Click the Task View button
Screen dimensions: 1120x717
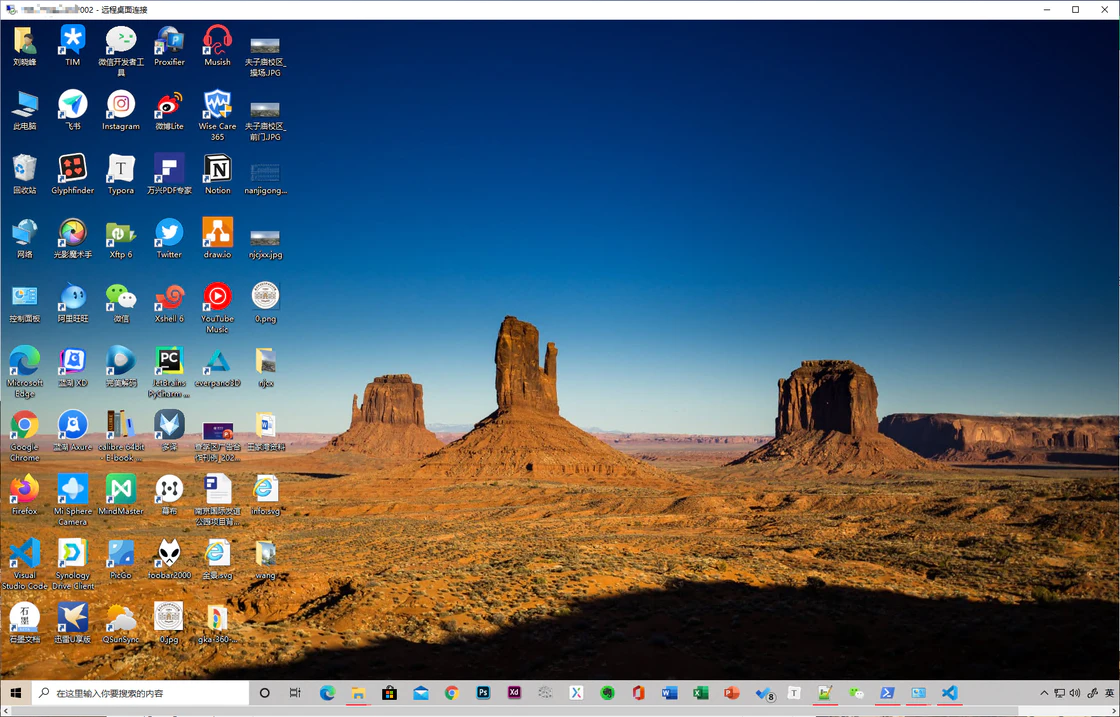(x=295, y=693)
